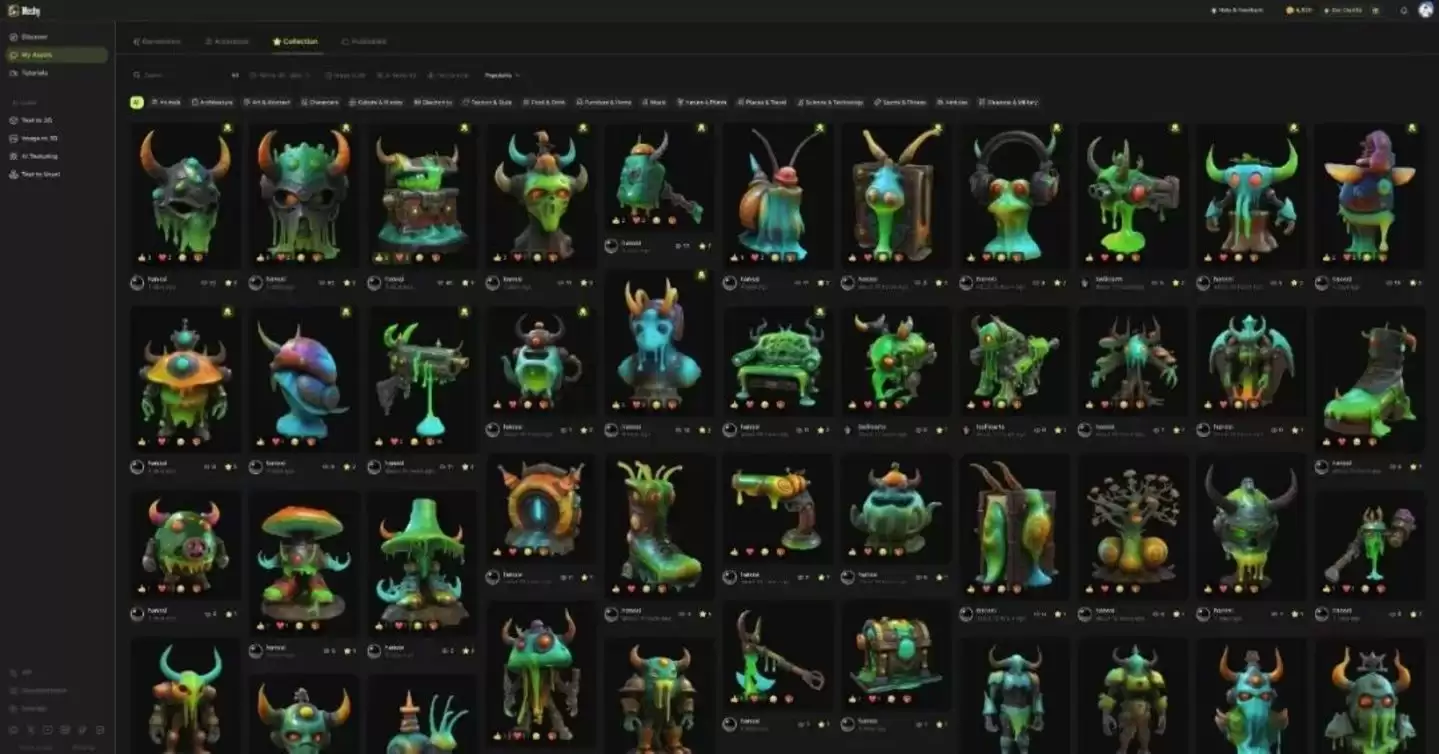Toggle the Characters category filter
The width and height of the screenshot is (1439, 754).
point(320,102)
